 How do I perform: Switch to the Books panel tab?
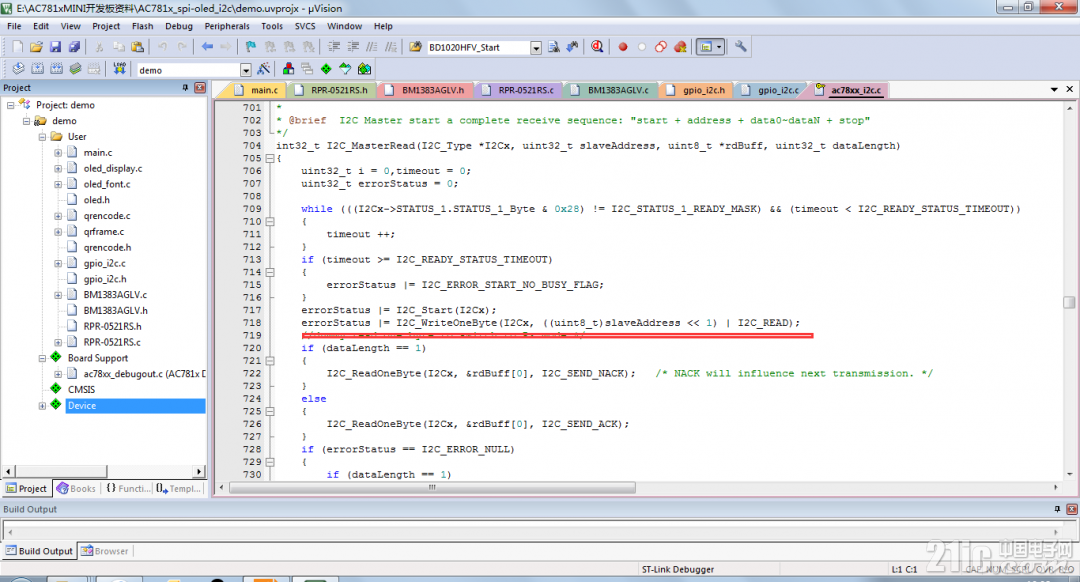coord(76,488)
